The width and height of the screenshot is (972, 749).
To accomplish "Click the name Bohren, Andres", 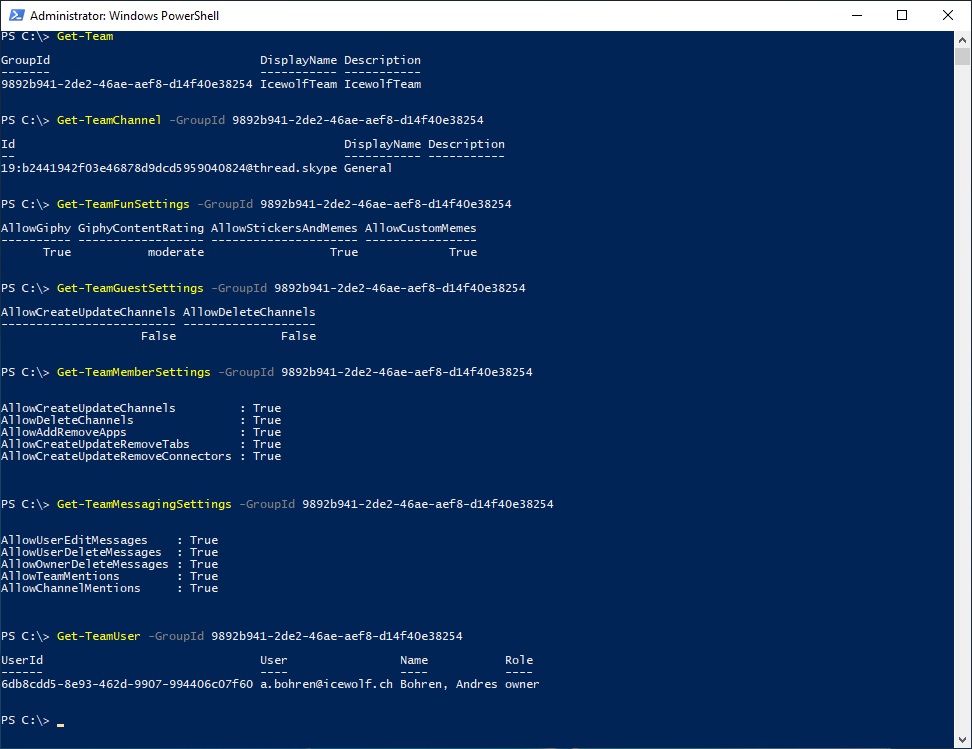I will coord(449,684).
